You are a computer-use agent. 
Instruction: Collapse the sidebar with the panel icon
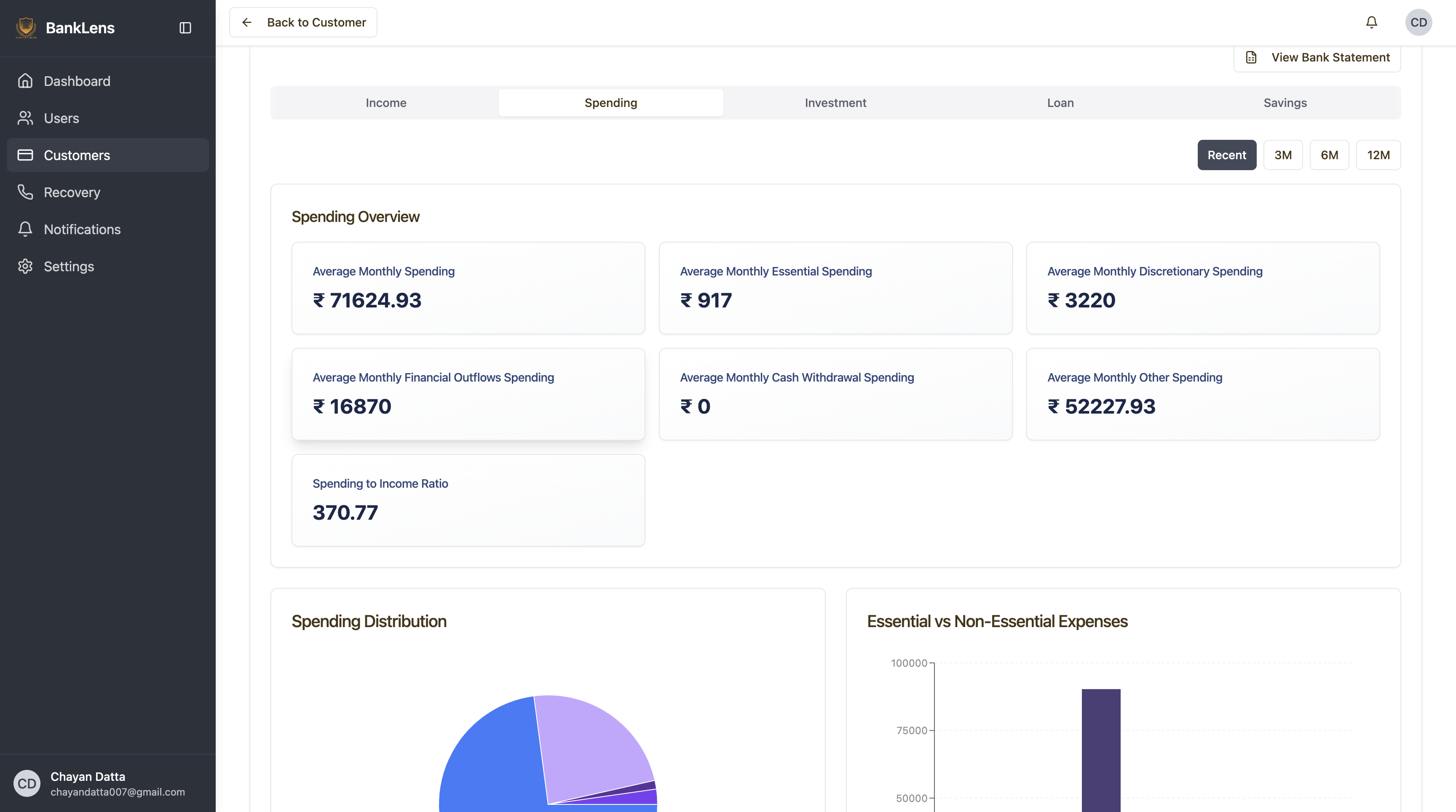point(185,27)
